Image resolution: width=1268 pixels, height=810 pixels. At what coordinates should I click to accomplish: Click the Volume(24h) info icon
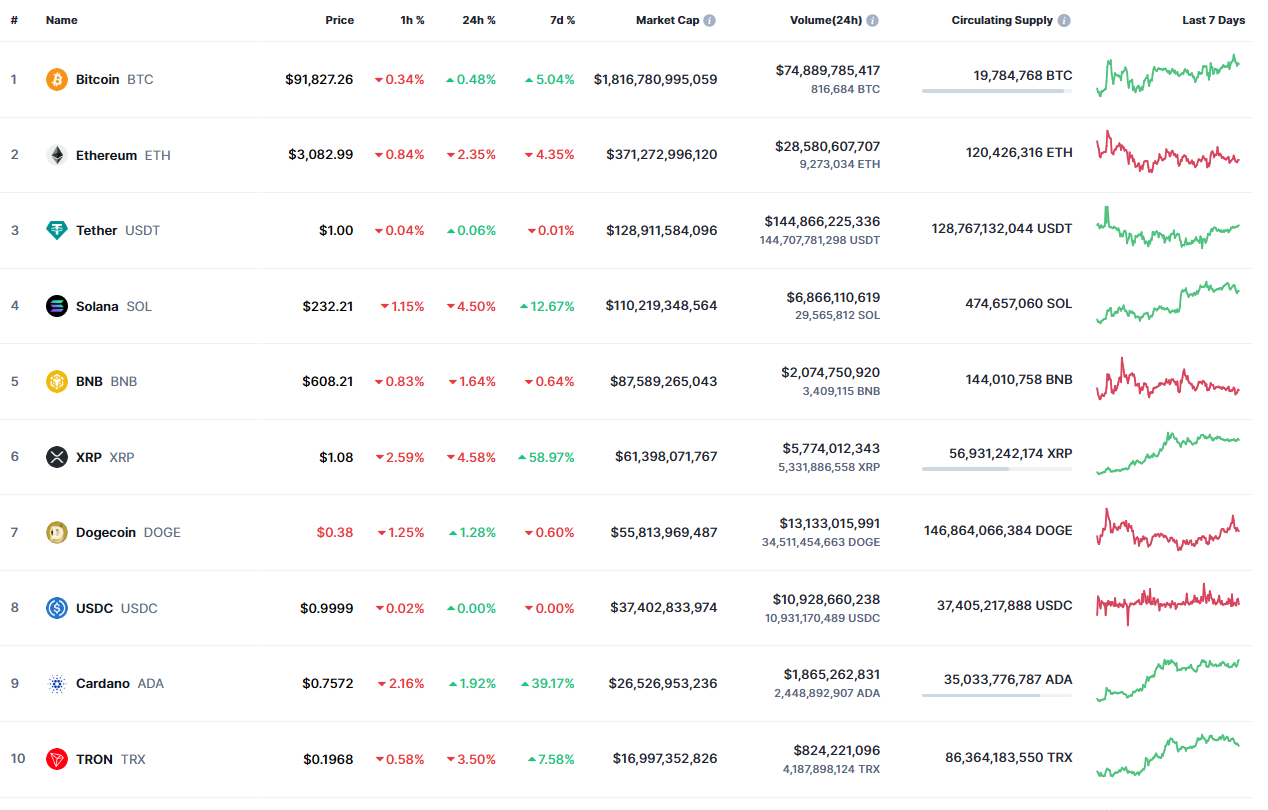[873, 20]
